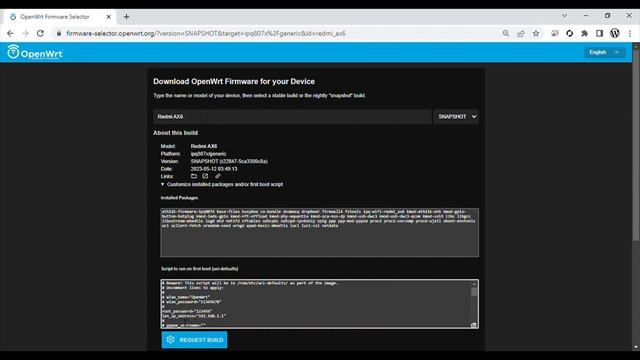Bookmark this page with star icon
The width and height of the screenshot is (640, 360).
pyautogui.click(x=536, y=33)
